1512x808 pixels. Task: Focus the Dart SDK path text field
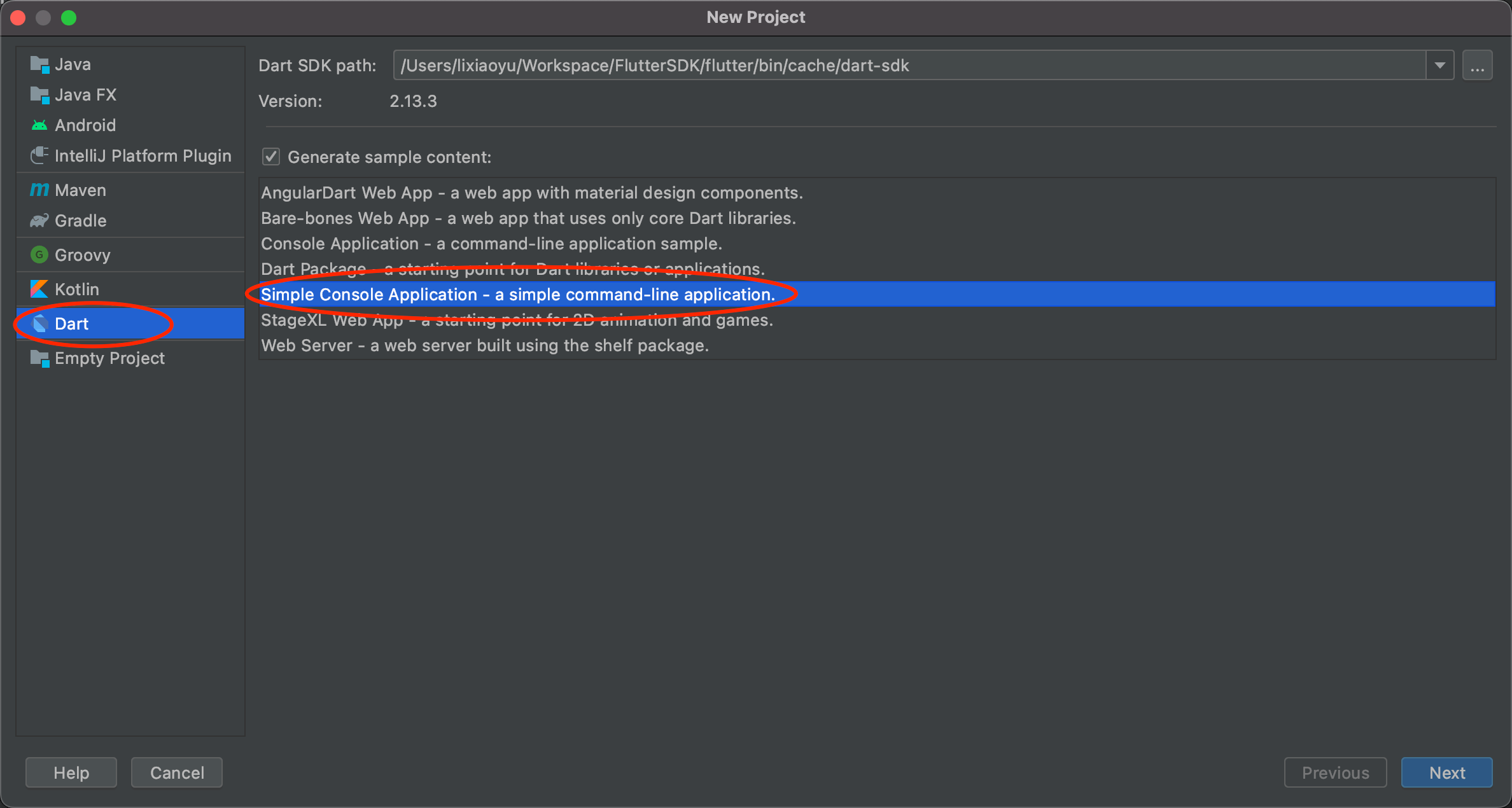point(910,66)
